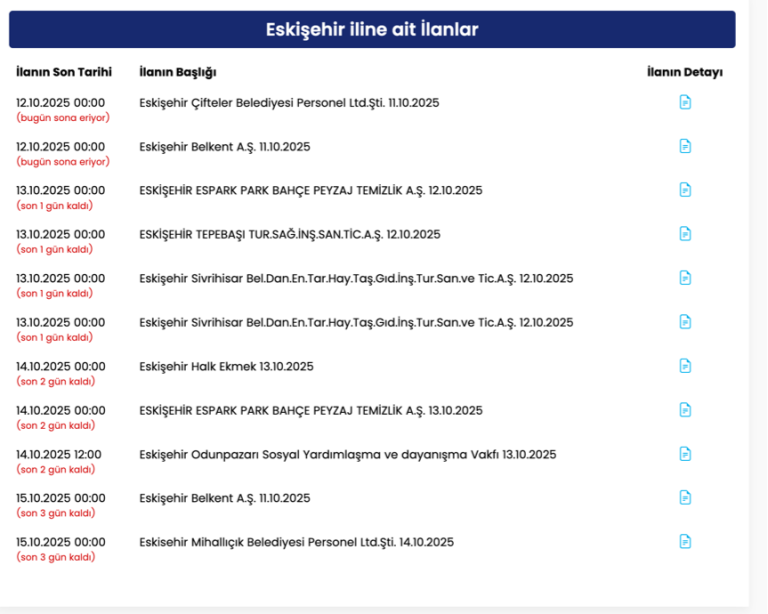The image size is (768, 614).
Task: Click deadline date of TEPEBAŞI row
Action: click(60, 235)
